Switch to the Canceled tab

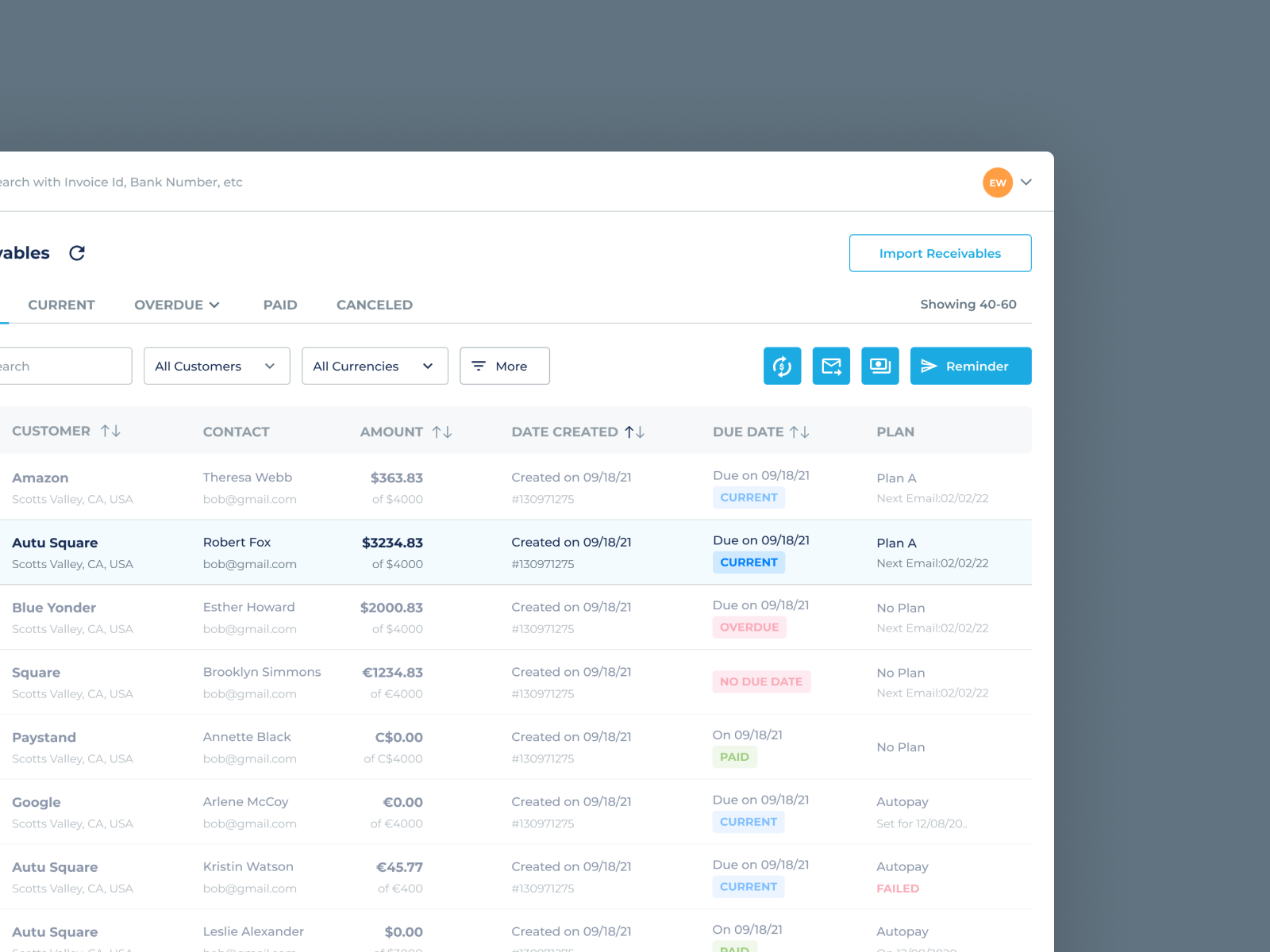[375, 305]
